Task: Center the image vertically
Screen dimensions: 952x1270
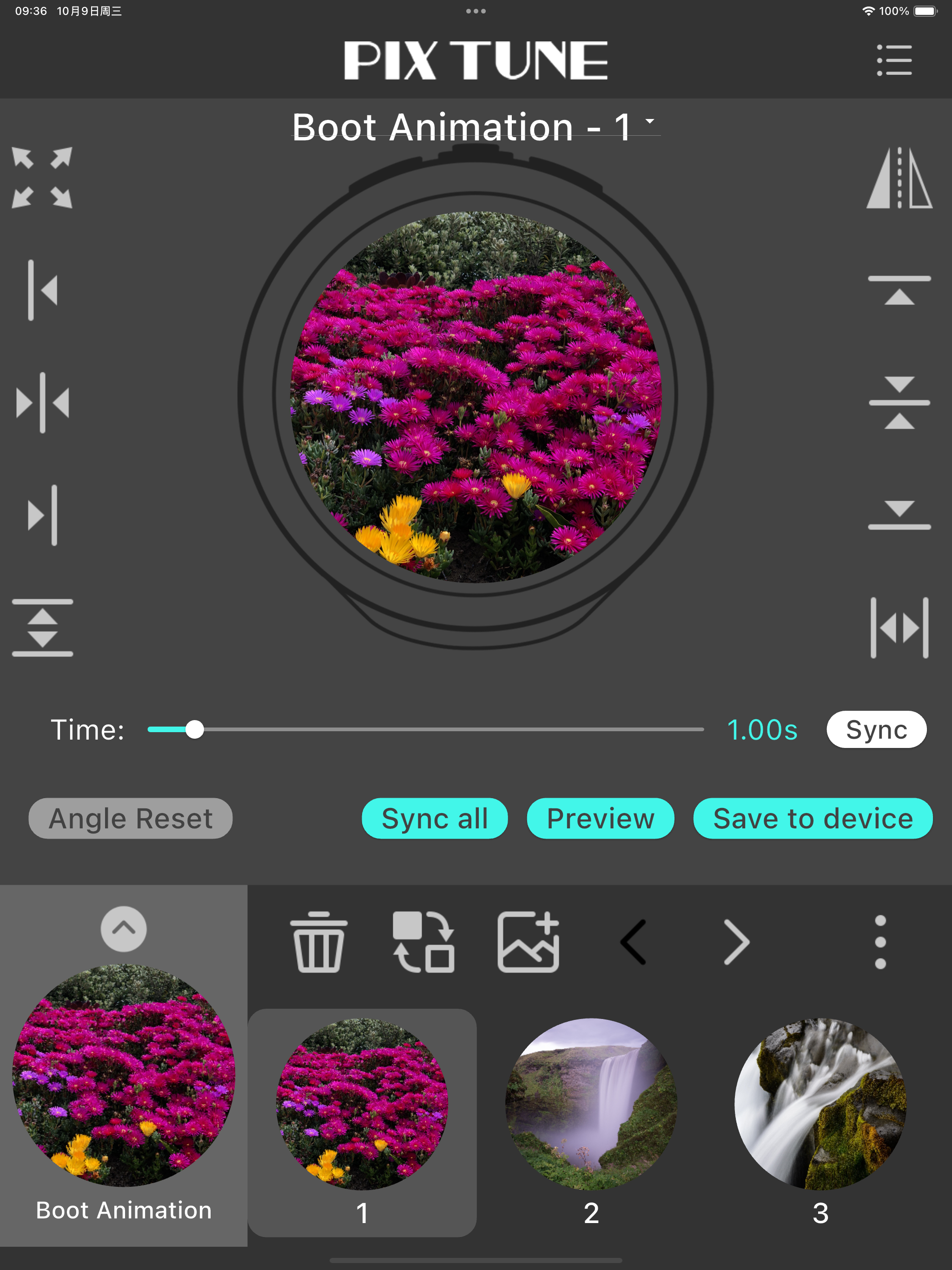Action: pyautogui.click(x=899, y=403)
